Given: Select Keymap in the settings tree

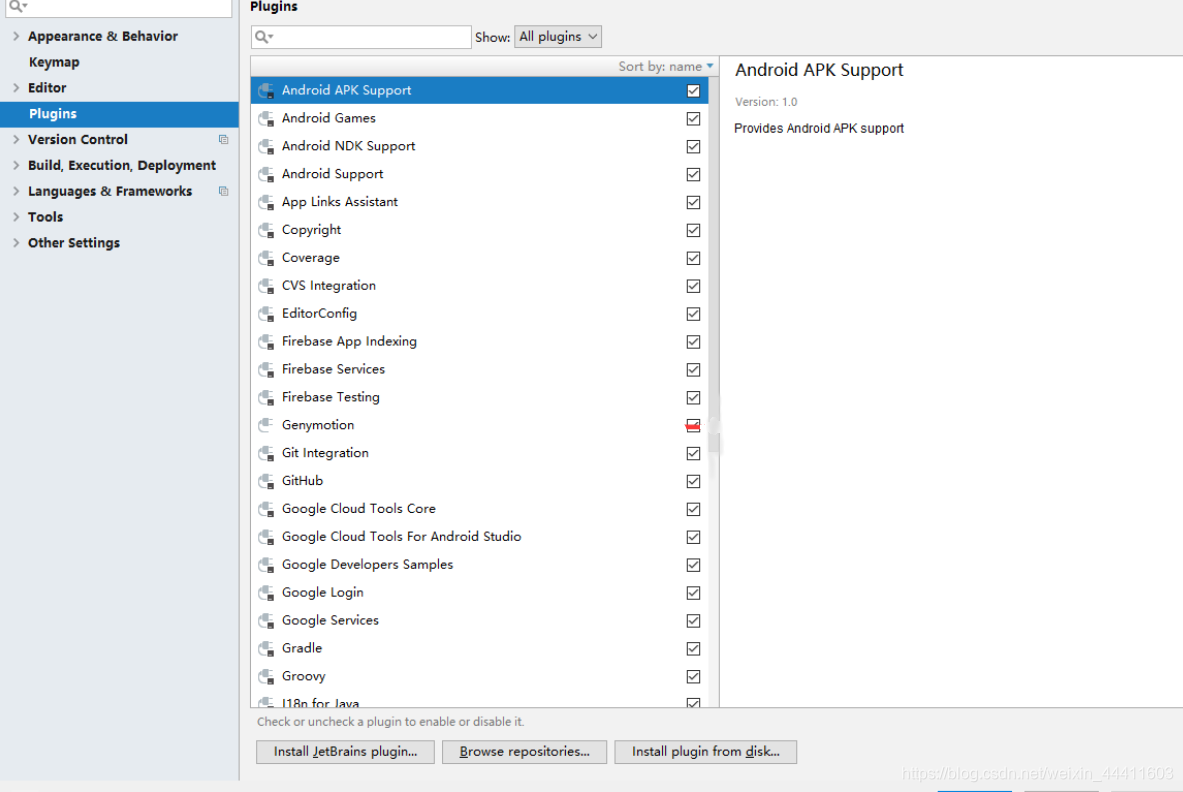Looking at the screenshot, I should [54, 62].
